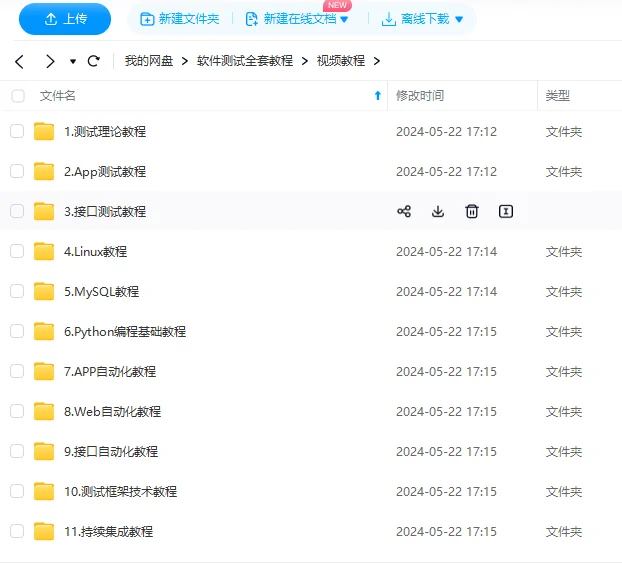
Task: Go forward with the right arrow
Action: [50, 61]
